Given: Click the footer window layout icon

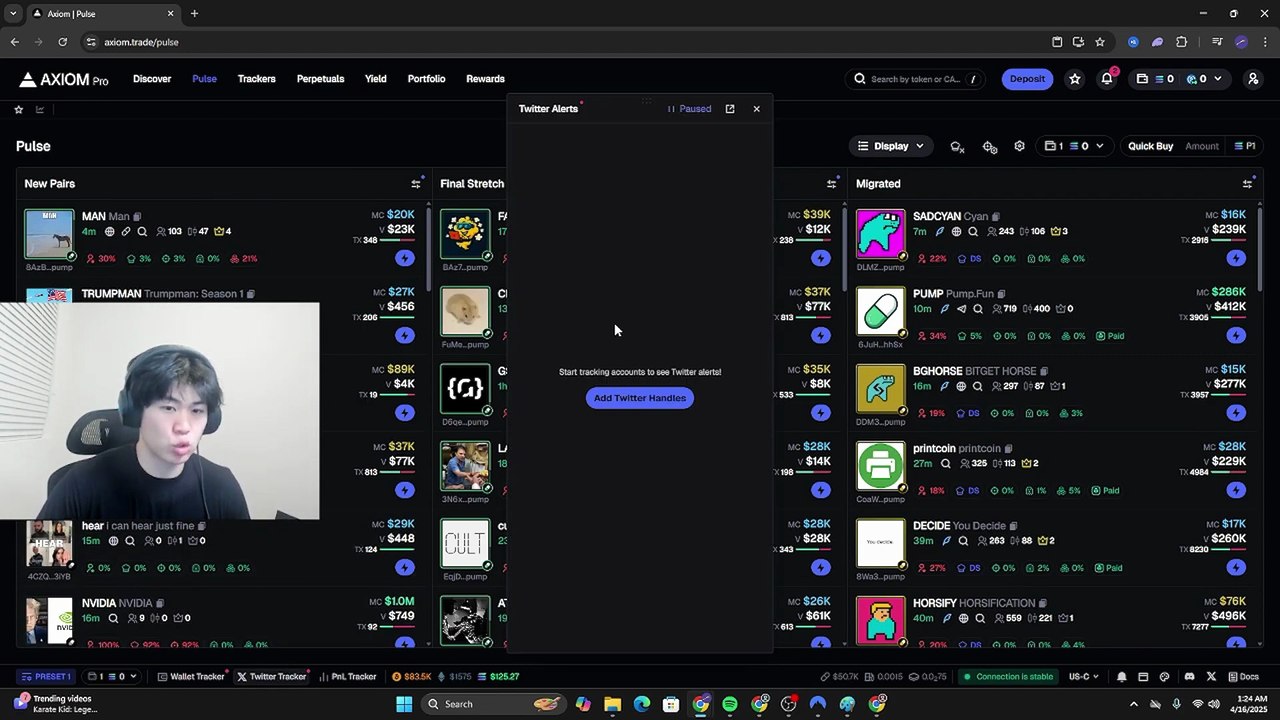Looking at the screenshot, I should pos(1143,677).
